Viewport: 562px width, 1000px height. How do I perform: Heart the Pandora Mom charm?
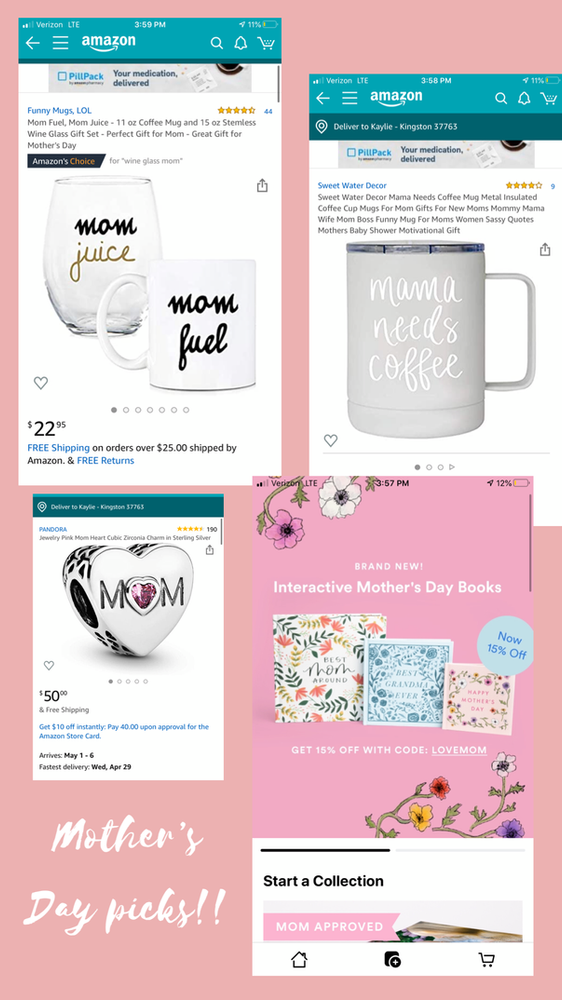(48, 665)
